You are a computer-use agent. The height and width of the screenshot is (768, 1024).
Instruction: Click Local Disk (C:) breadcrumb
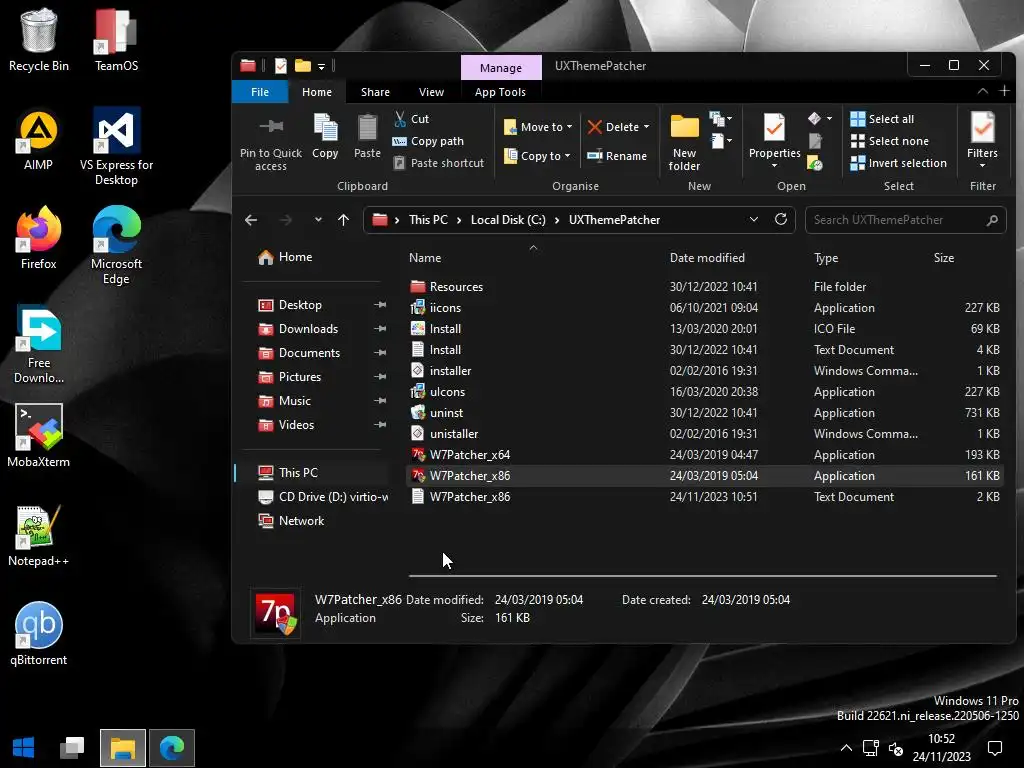click(x=508, y=220)
